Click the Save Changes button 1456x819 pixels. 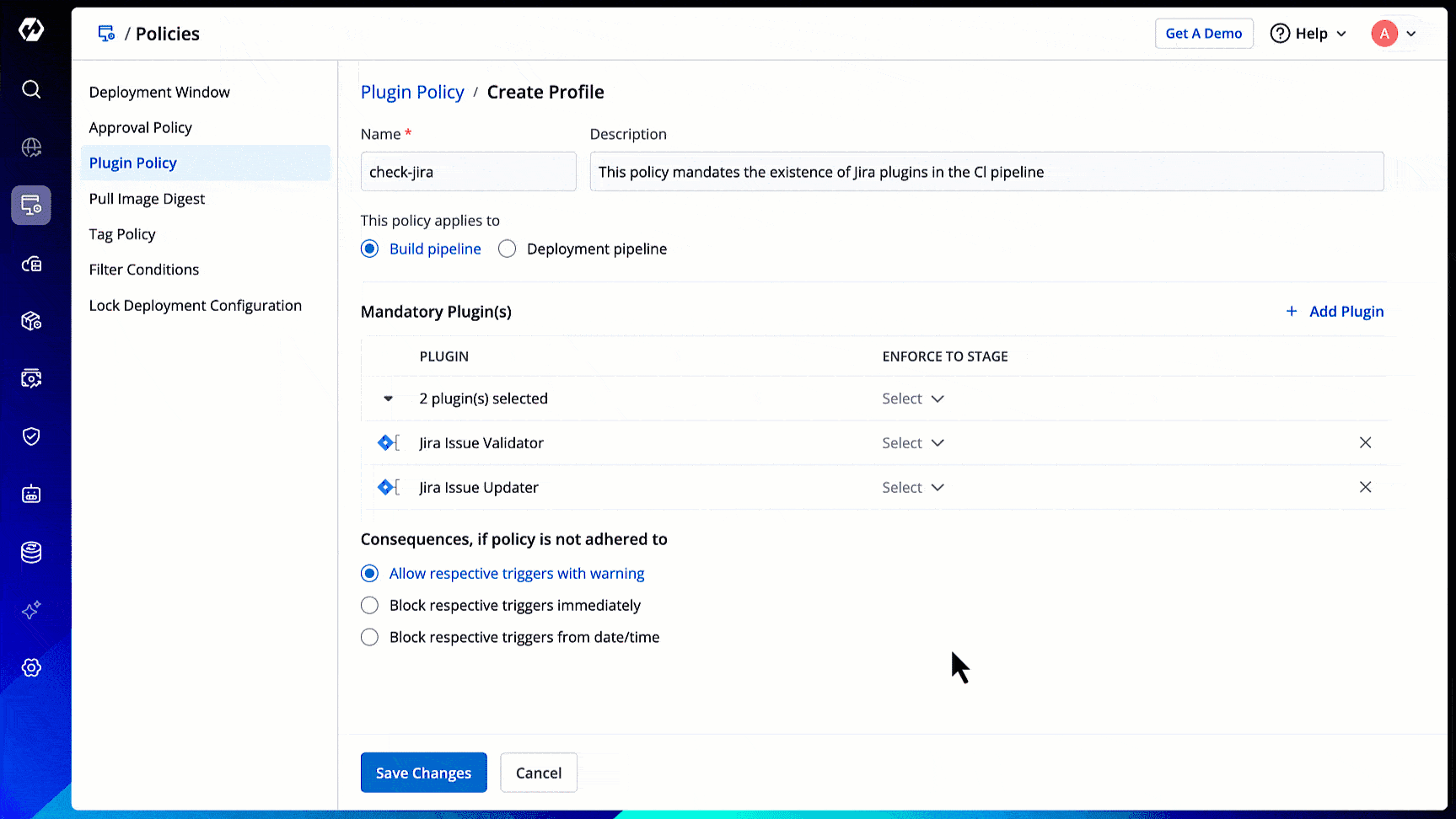pos(423,773)
